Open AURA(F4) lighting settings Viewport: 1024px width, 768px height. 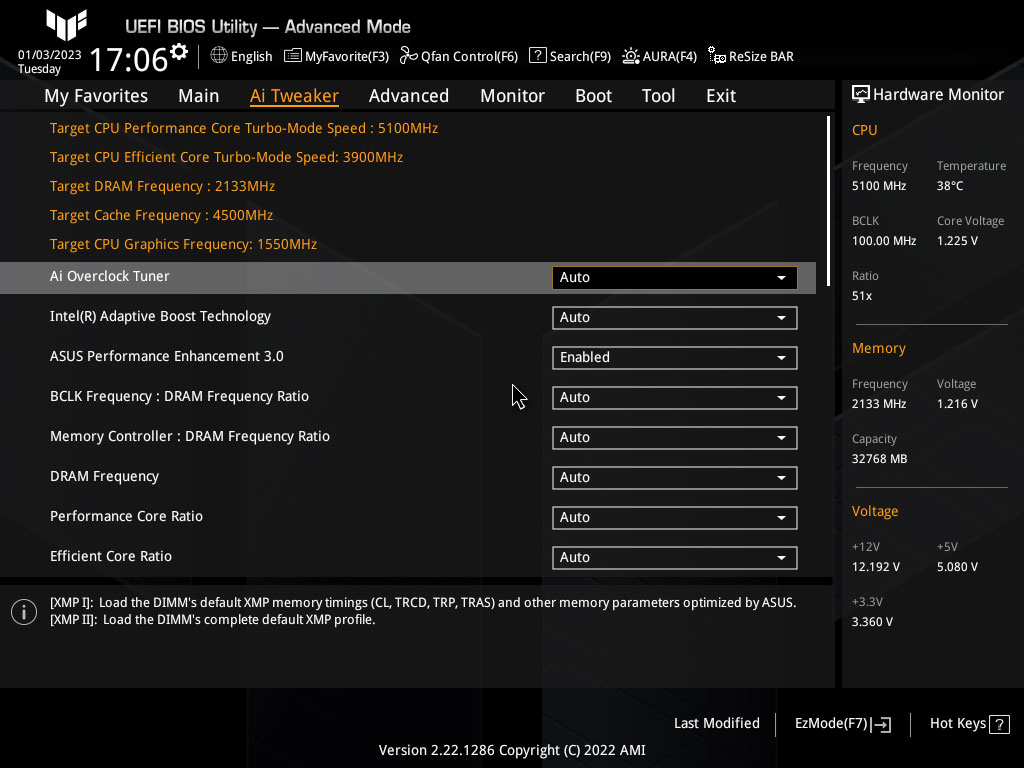click(x=631, y=56)
